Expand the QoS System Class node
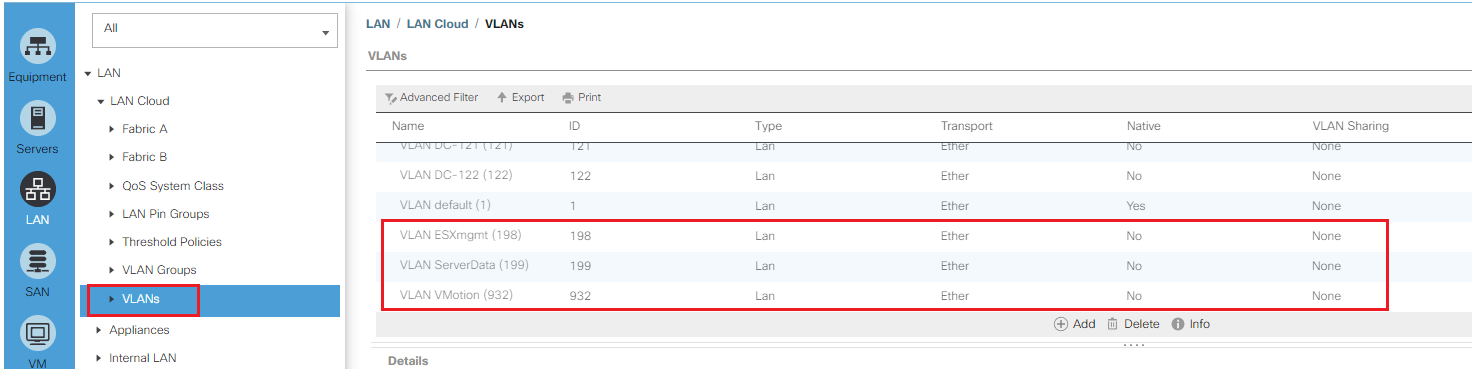The height and width of the screenshot is (369, 1472). (112, 186)
